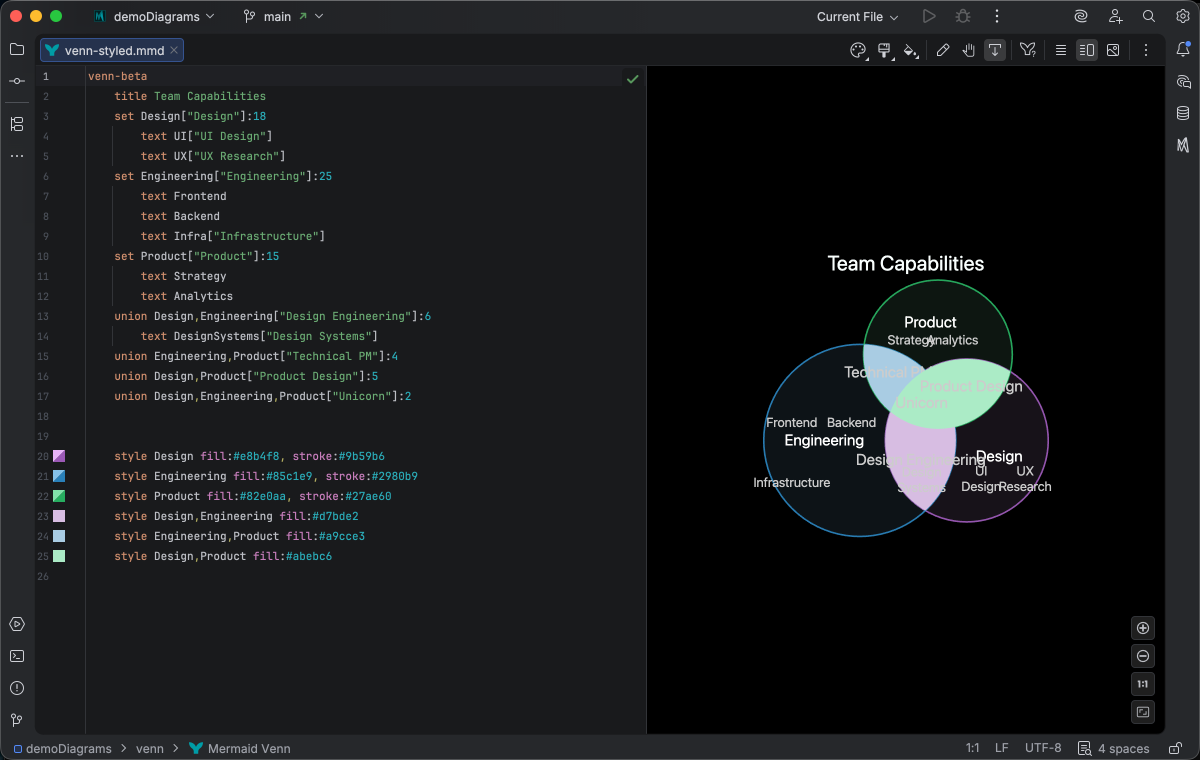
Task: Click the Team Capabilities diagram title
Action: point(906,264)
